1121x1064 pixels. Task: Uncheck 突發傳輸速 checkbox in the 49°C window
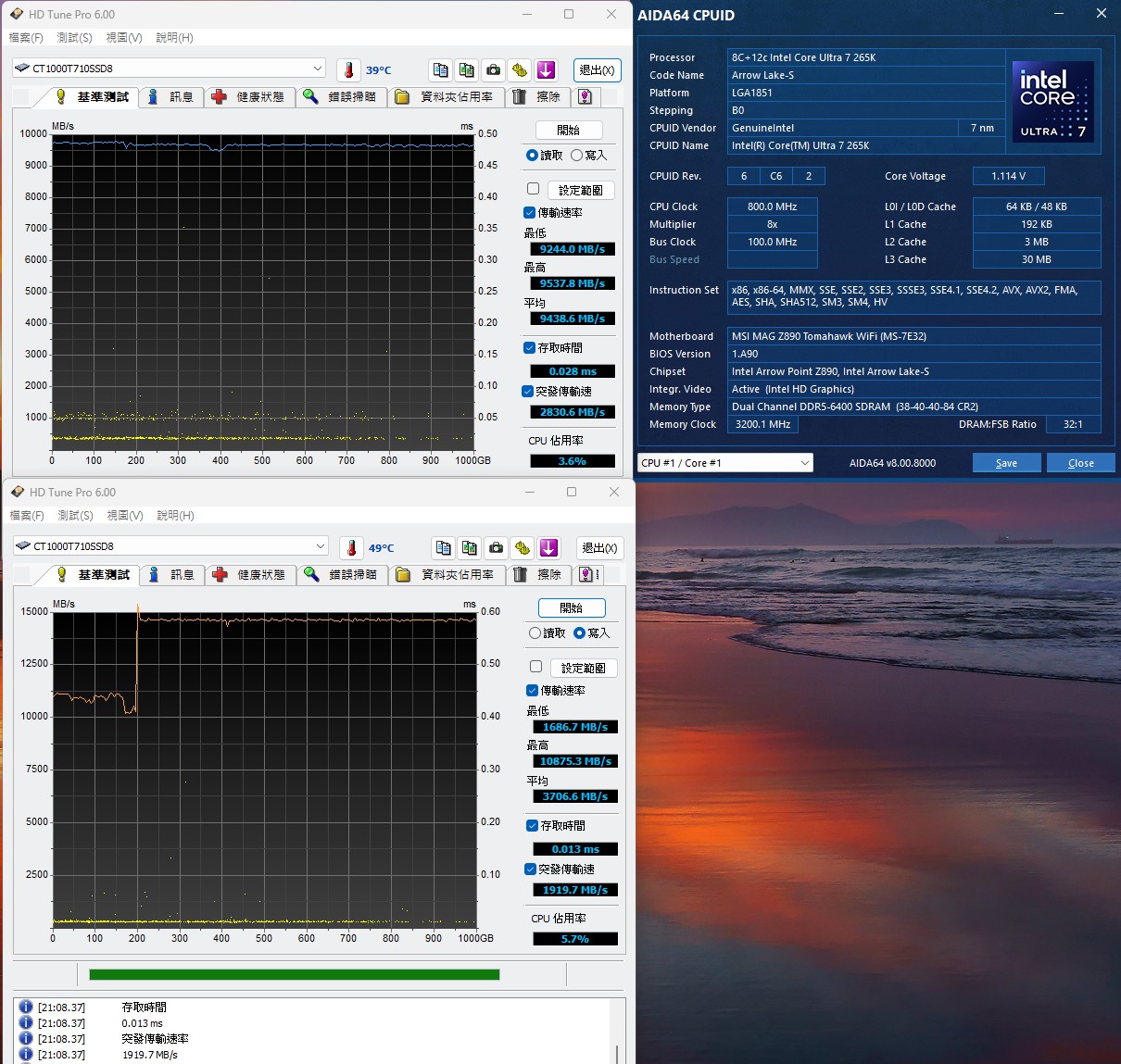pos(531,870)
